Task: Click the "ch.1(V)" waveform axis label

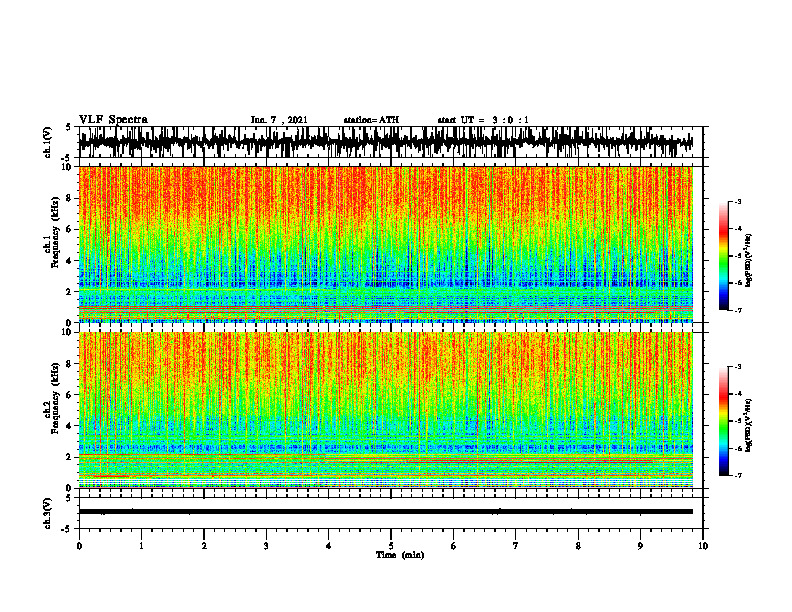Action: click(x=47, y=142)
